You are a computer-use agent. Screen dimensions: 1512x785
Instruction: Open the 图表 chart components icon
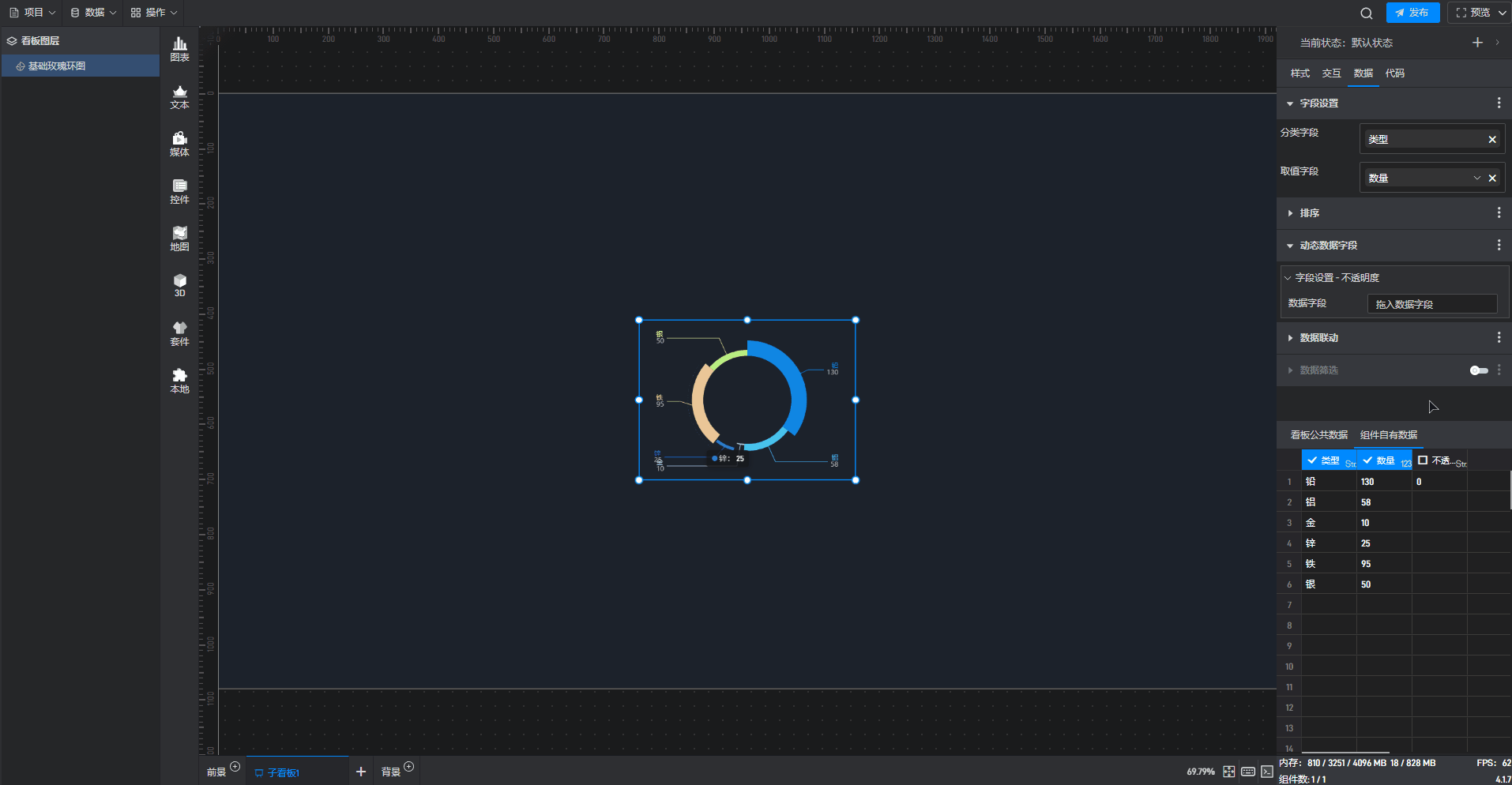click(179, 49)
